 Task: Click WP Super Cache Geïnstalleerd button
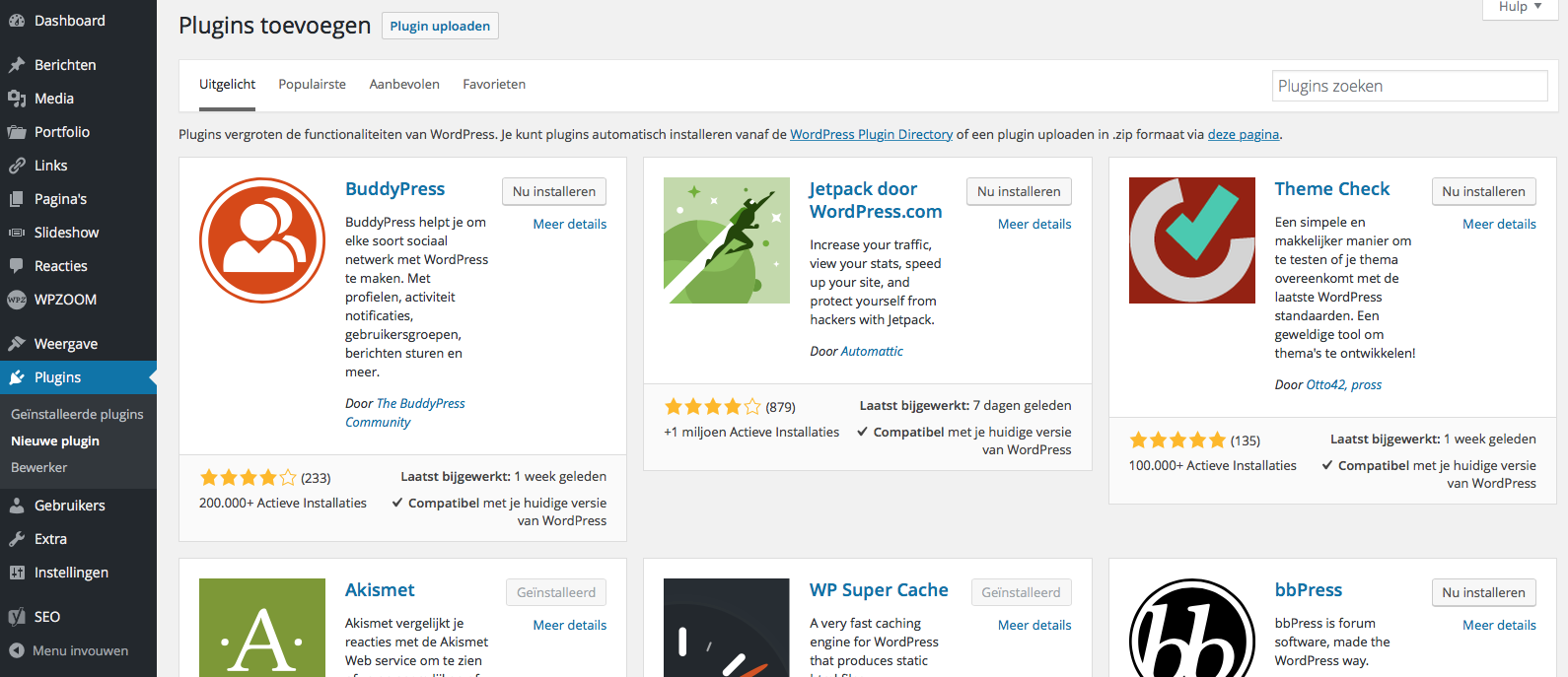pyautogui.click(x=1021, y=592)
